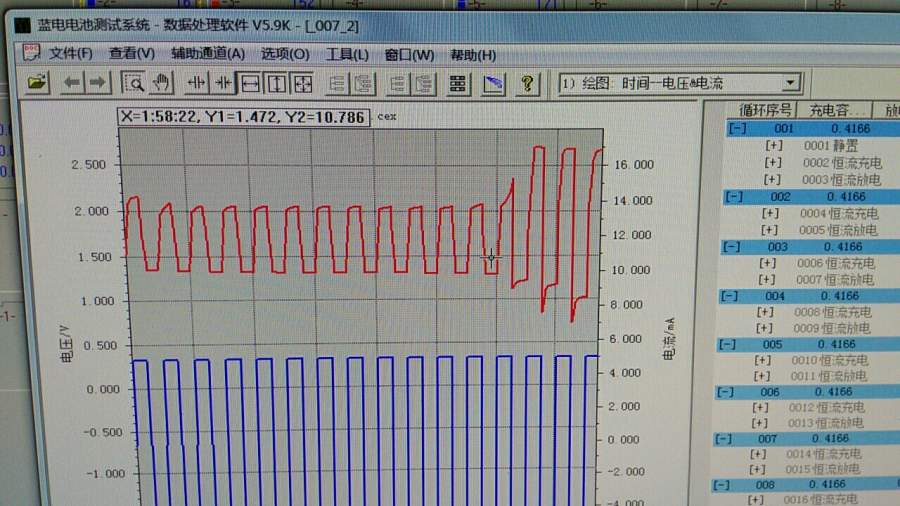Collapse cycle 008 in the tree
The image size is (900, 506).
(x=721, y=485)
